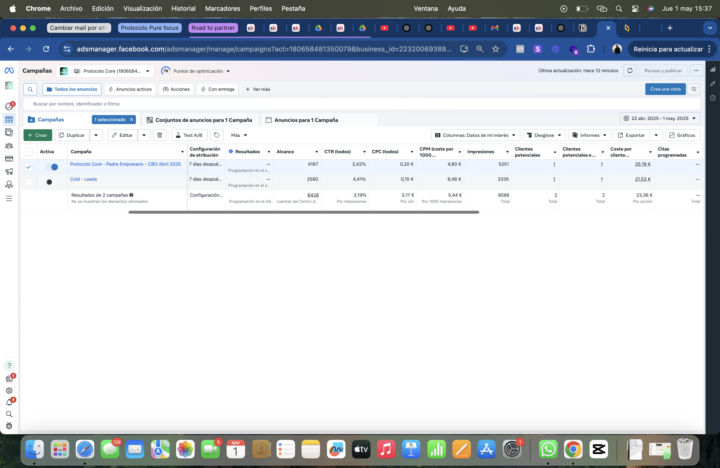
Task: Click the Crea una vista button
Action: 665,89
